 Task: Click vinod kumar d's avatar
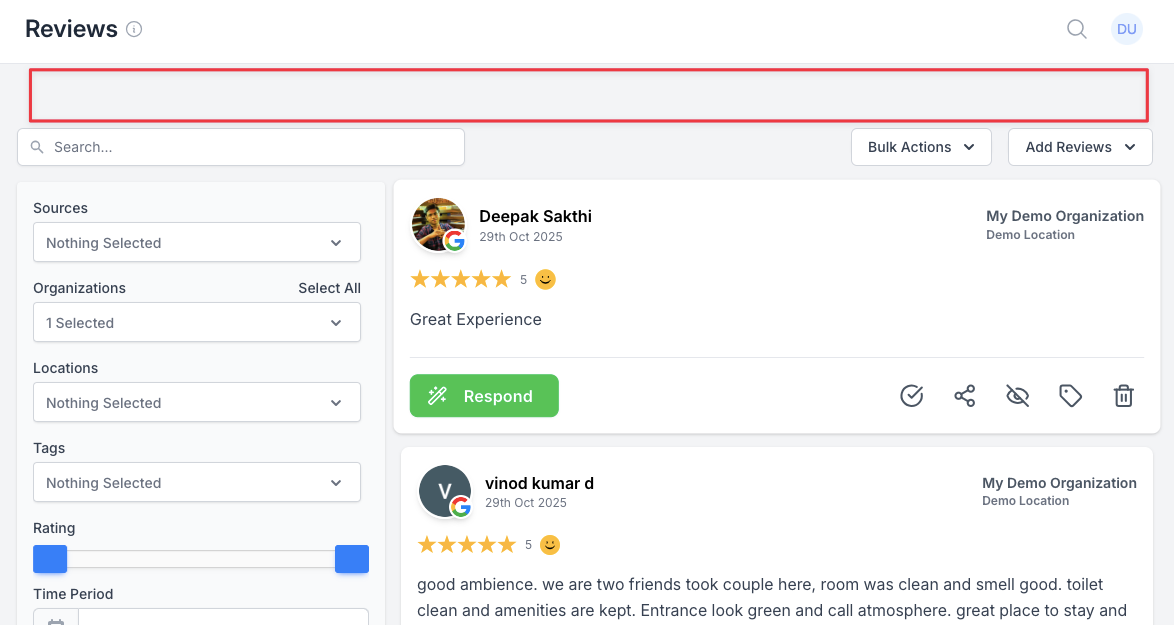point(445,491)
